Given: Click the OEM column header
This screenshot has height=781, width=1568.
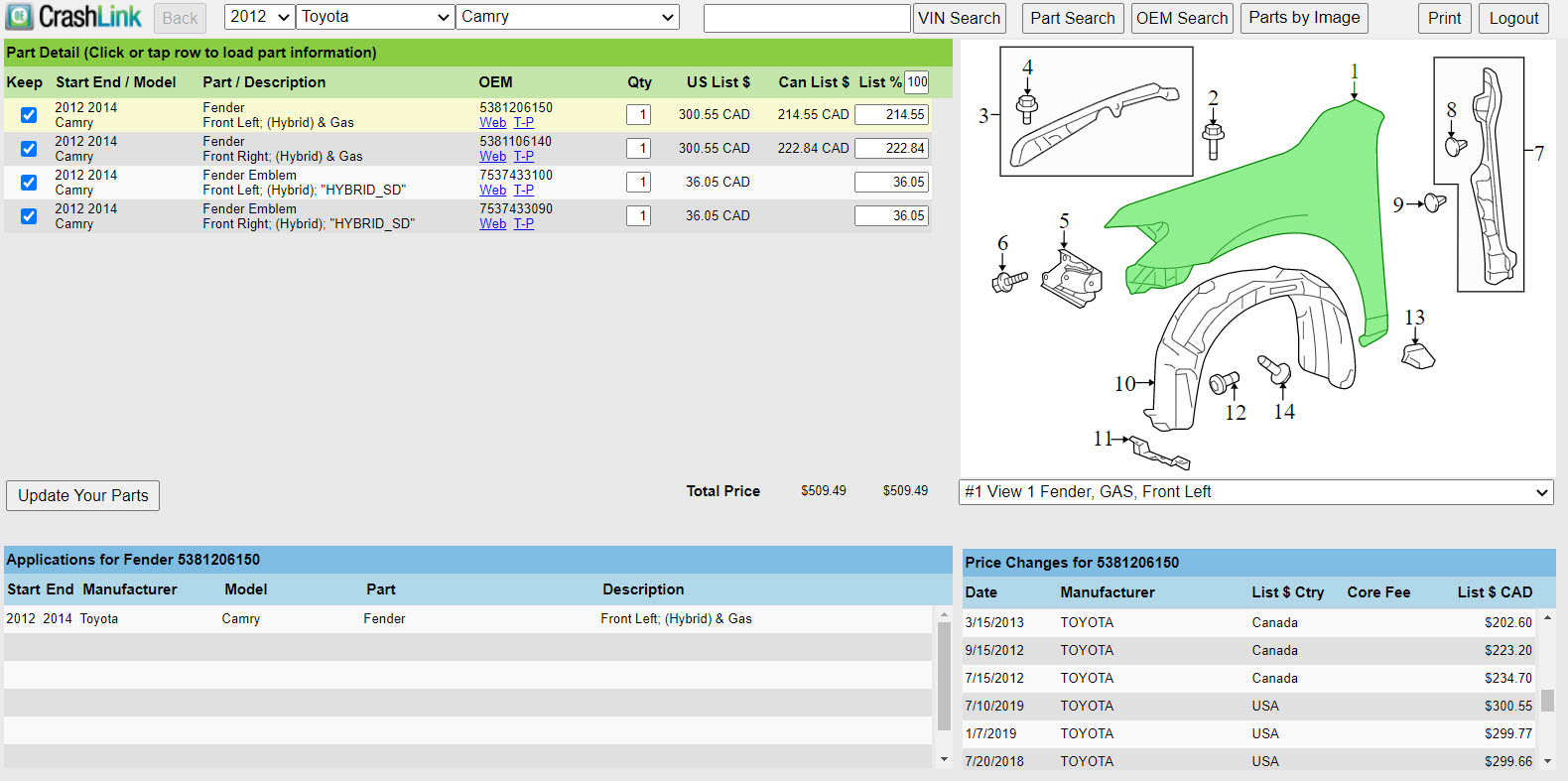Looking at the screenshot, I should 495,82.
